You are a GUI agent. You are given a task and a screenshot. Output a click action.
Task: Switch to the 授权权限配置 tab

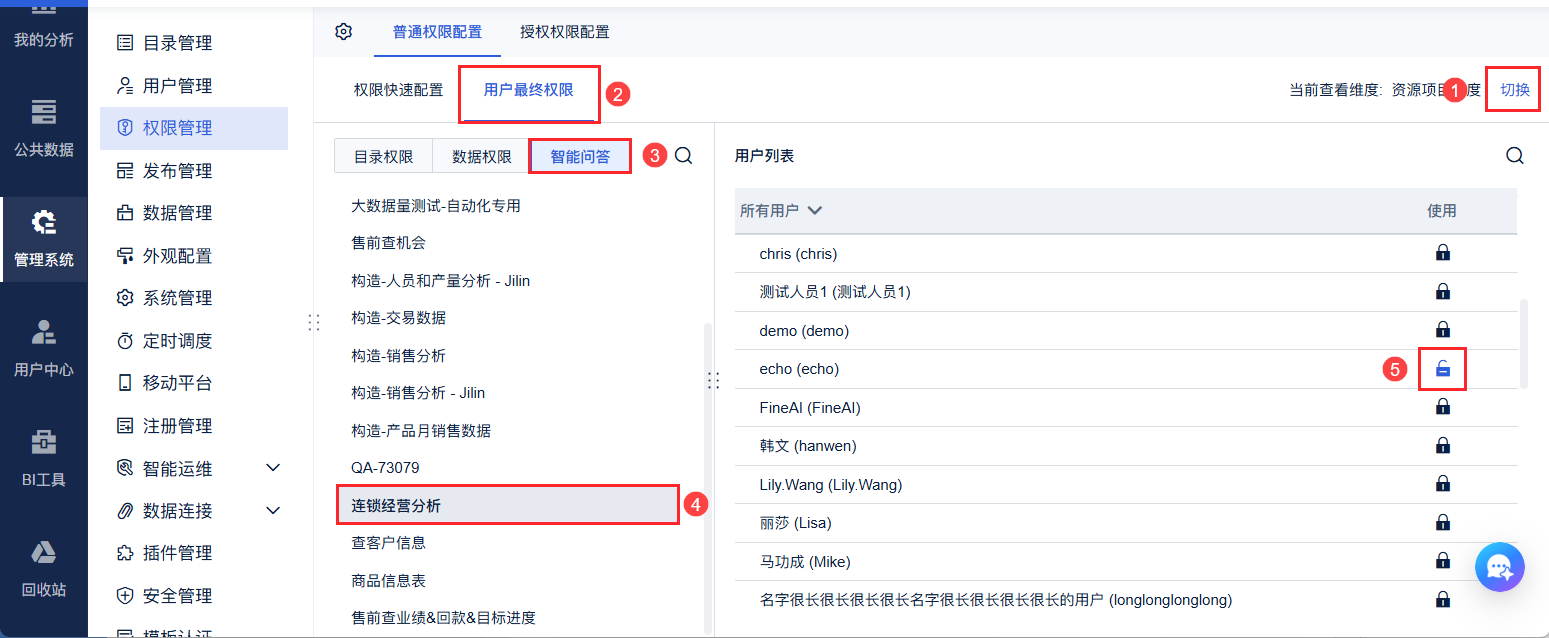pyautogui.click(x=564, y=32)
